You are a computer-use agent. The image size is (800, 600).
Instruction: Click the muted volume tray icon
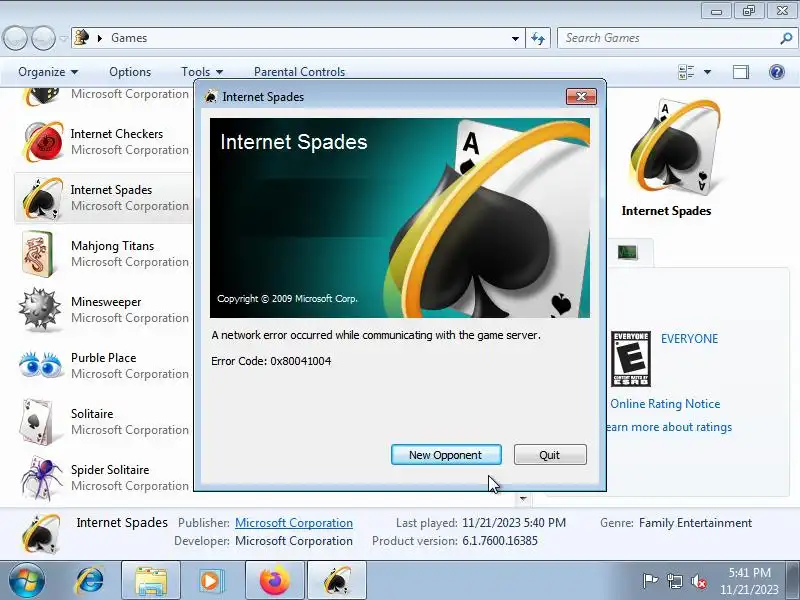(x=698, y=581)
